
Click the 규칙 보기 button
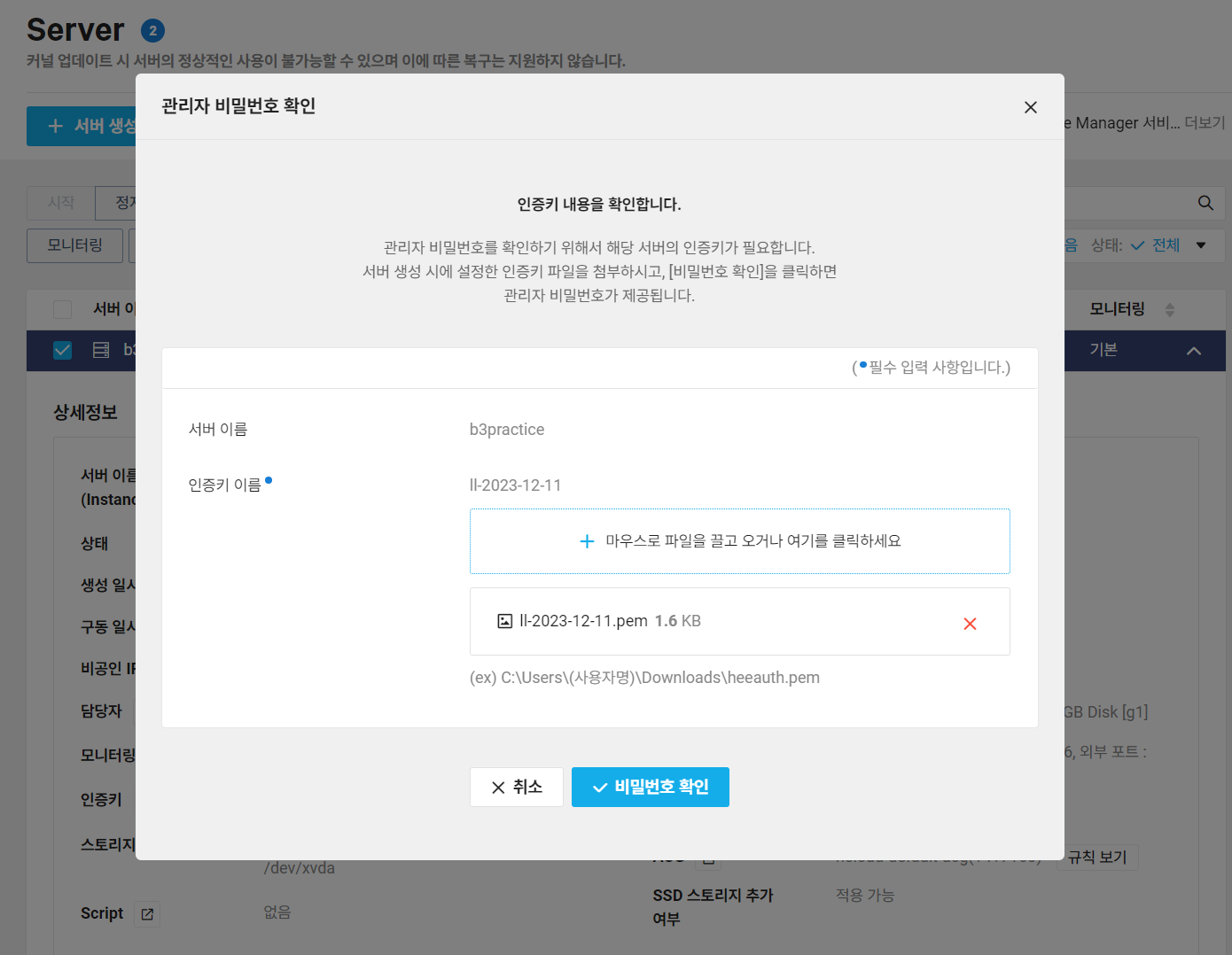click(x=1096, y=857)
